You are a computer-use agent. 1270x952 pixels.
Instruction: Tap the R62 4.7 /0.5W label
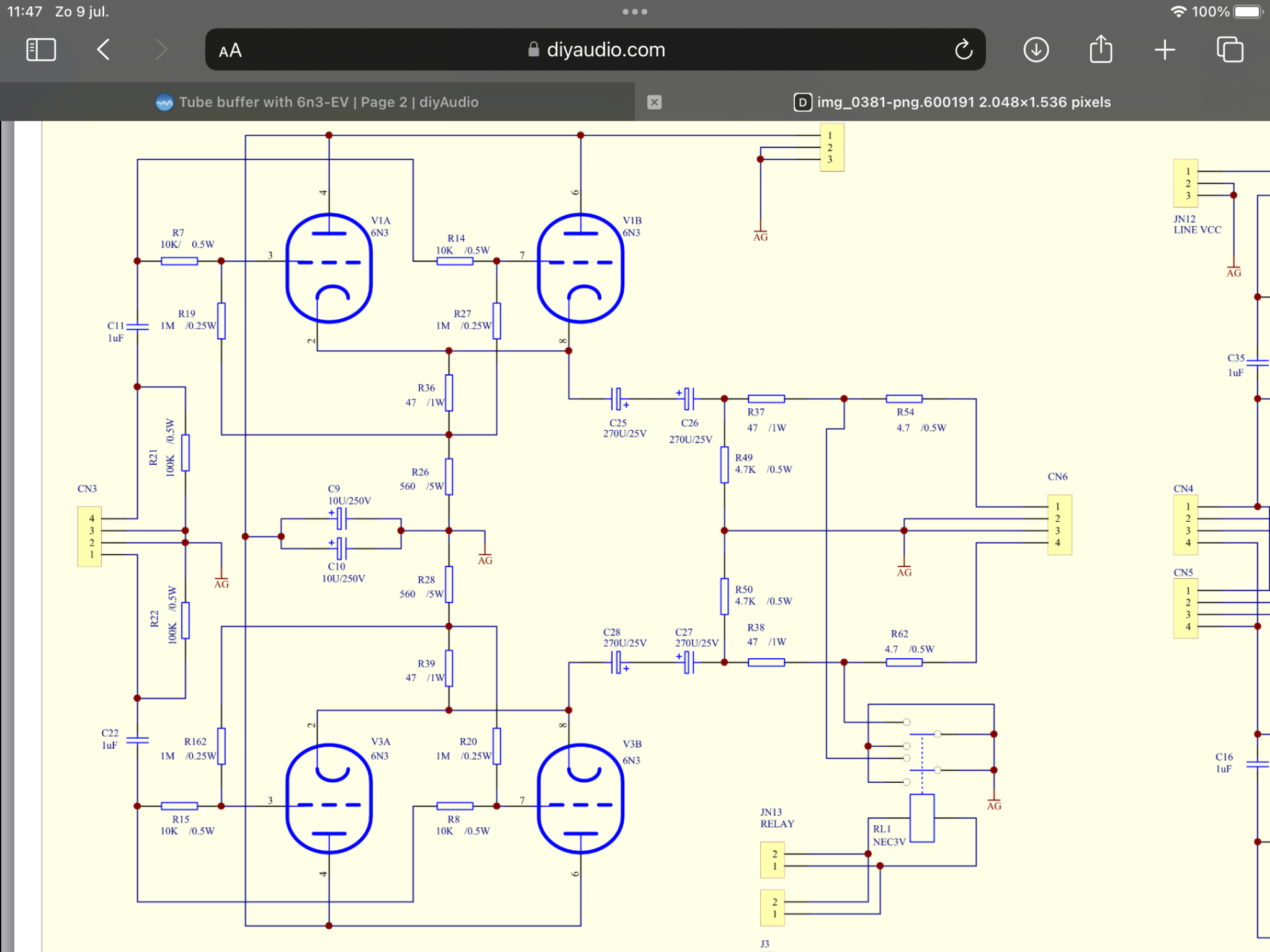pos(909,641)
